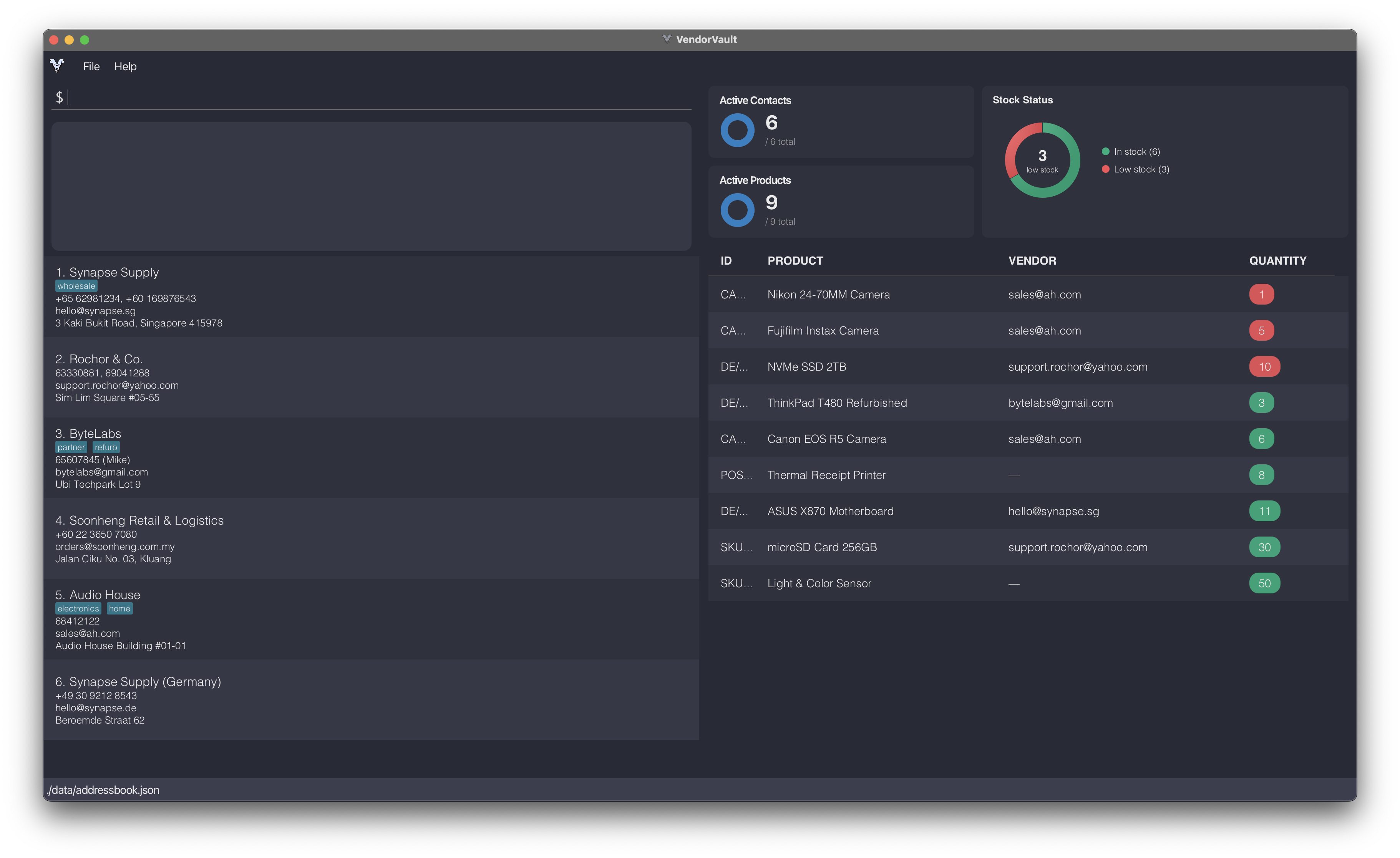Click the electronics tag on Audio House
Screen dimensions: 1400x858
point(78,609)
